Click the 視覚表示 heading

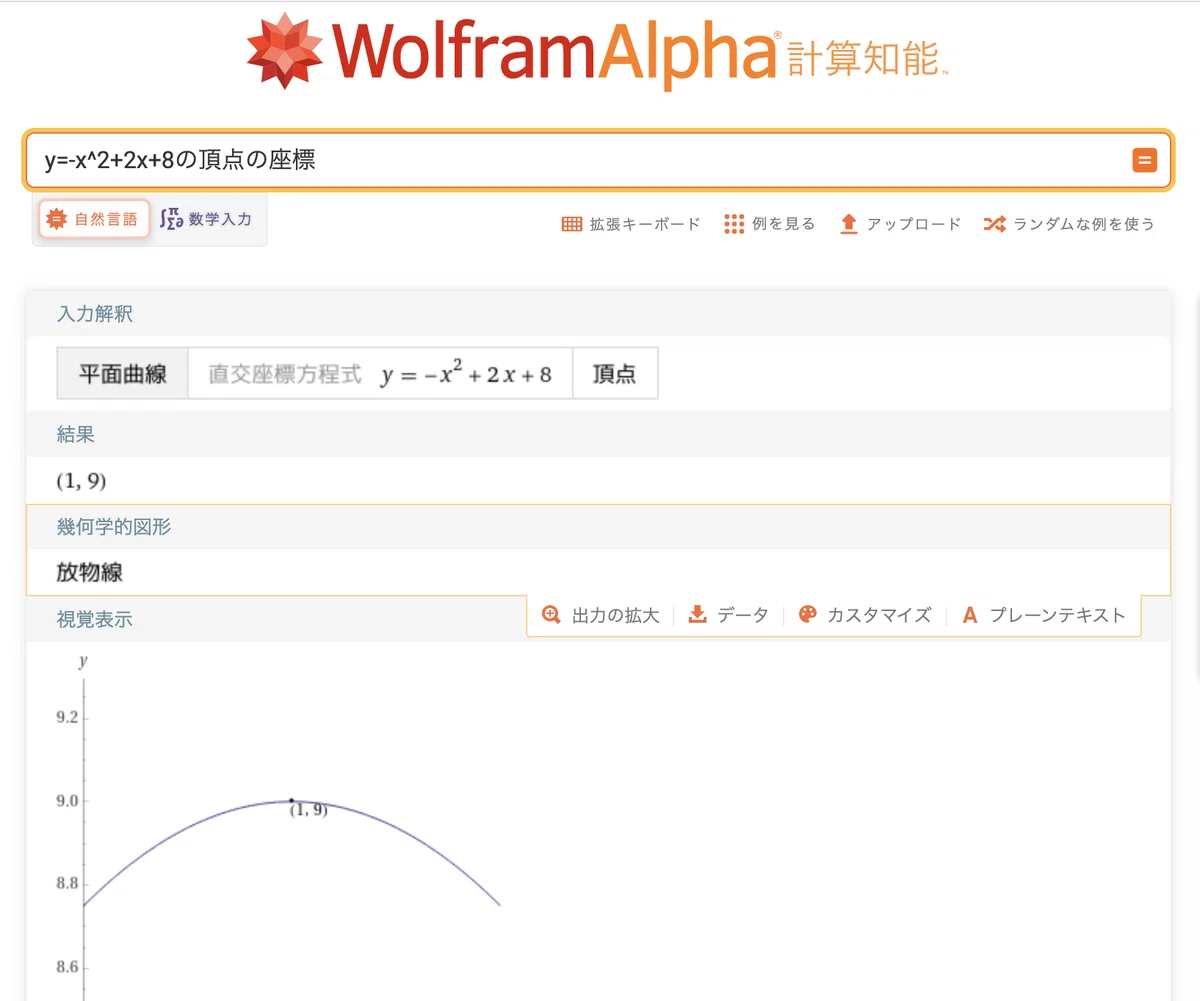tap(95, 619)
